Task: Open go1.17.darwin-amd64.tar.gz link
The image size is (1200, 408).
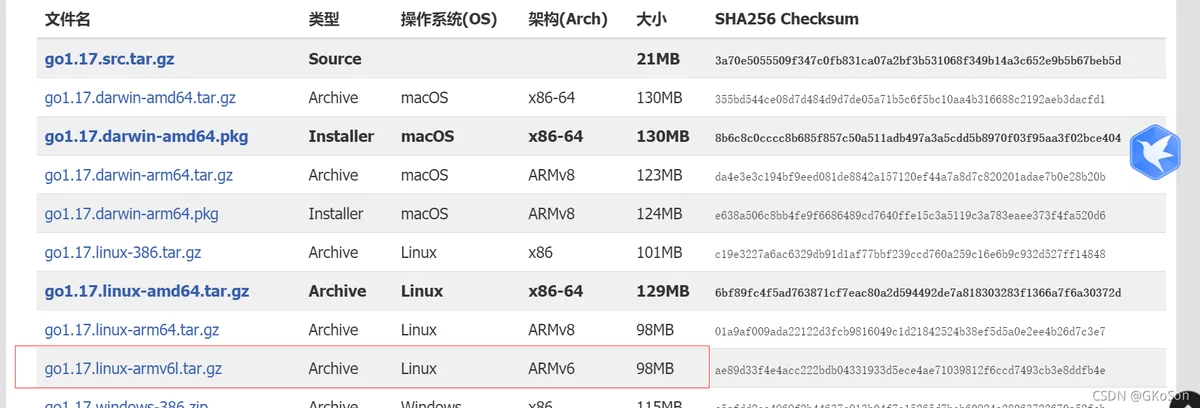Action: pyautogui.click(x=140, y=98)
